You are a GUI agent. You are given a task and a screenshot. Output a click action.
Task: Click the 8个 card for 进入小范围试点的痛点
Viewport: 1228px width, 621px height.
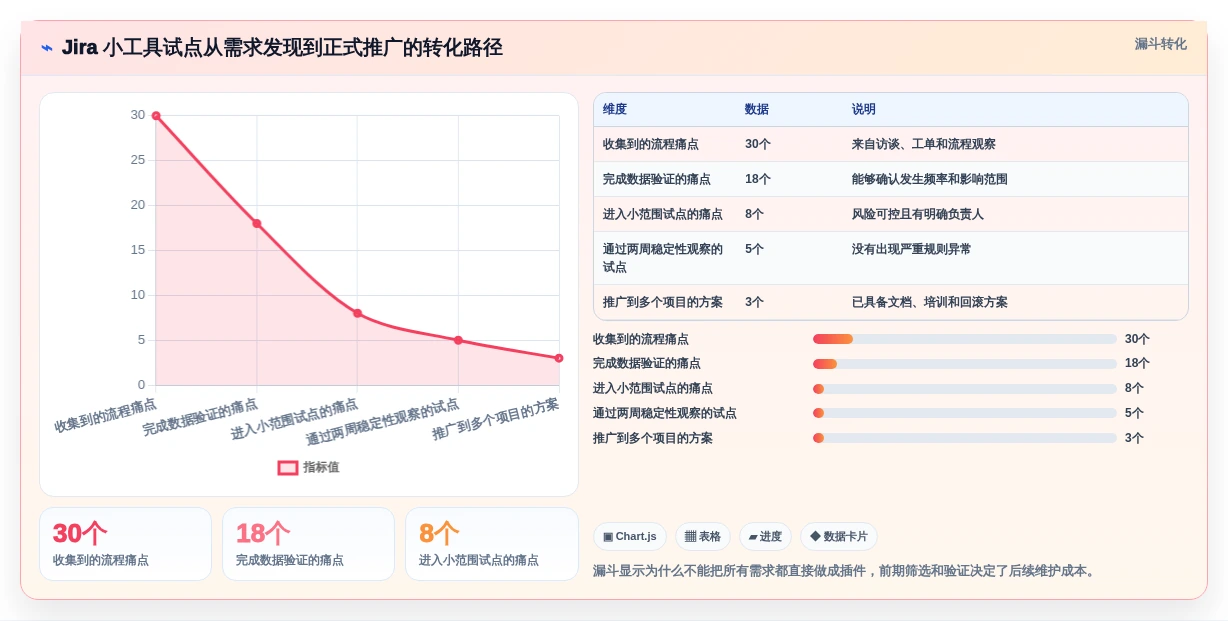(492, 544)
